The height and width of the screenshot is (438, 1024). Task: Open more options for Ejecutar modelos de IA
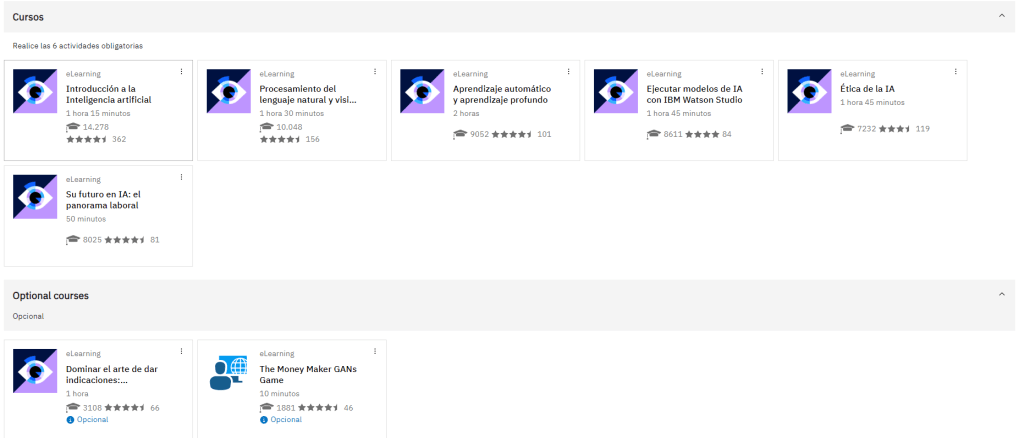pyautogui.click(x=762, y=71)
